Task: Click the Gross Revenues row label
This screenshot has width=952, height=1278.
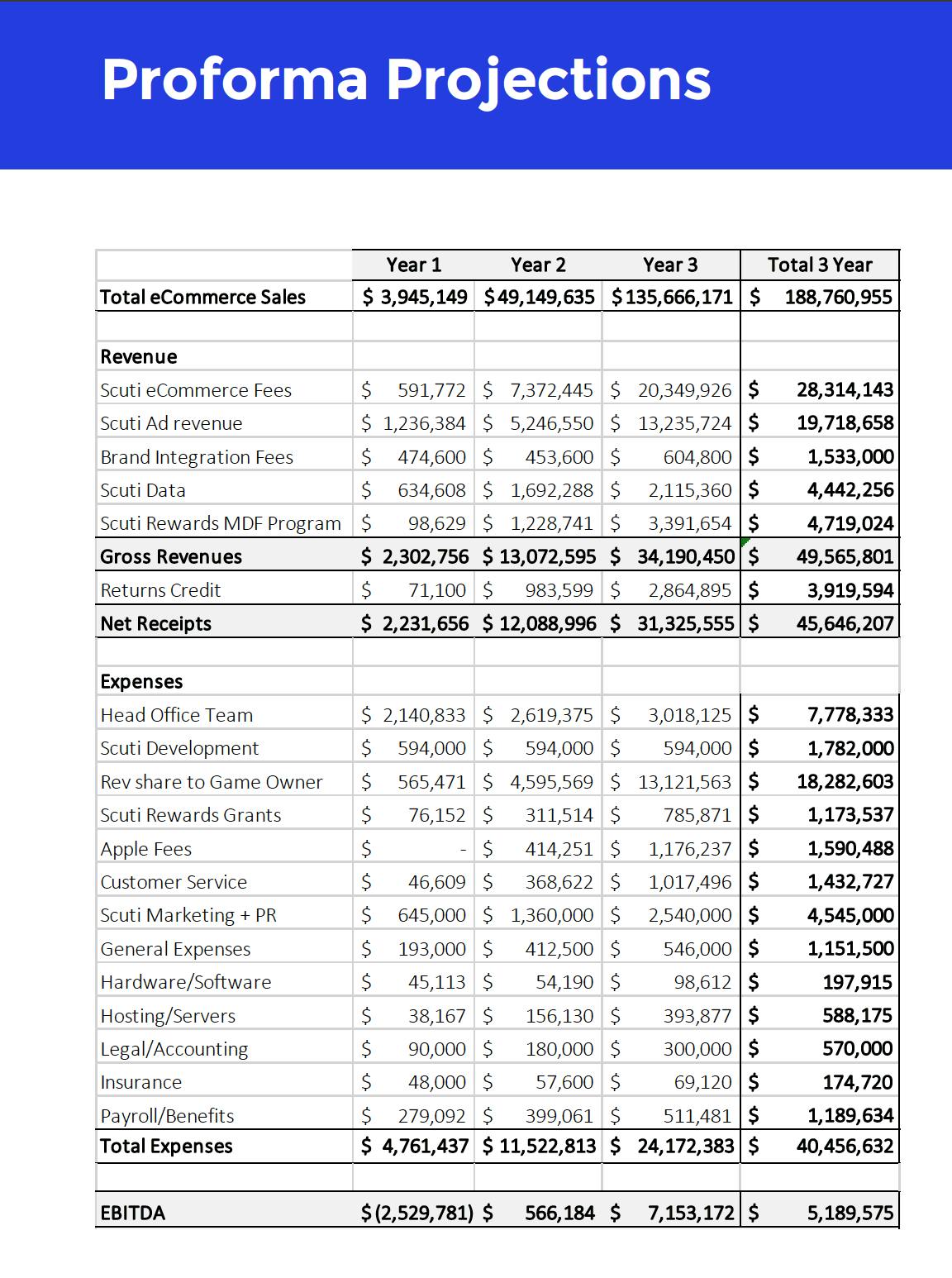Action: pos(171,556)
